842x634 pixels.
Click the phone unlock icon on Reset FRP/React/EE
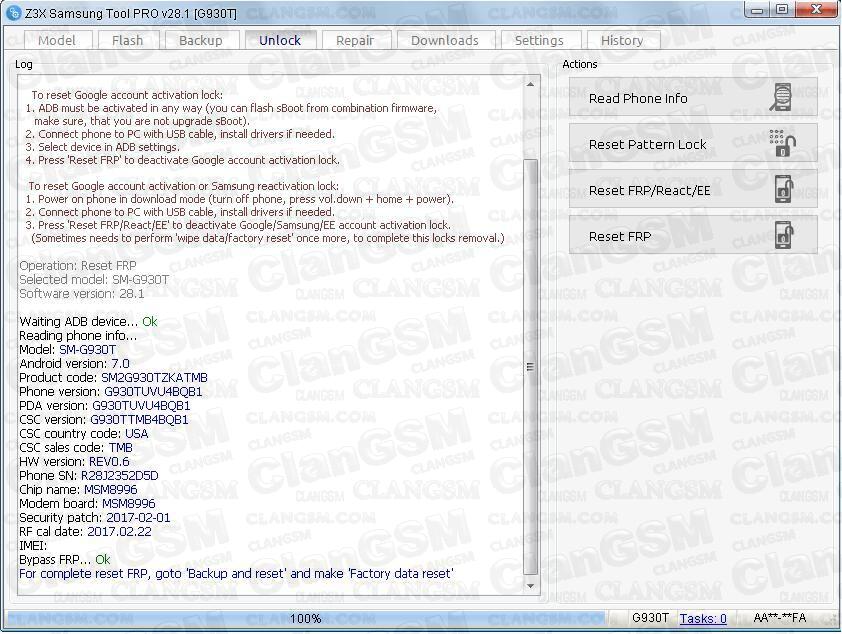784,190
